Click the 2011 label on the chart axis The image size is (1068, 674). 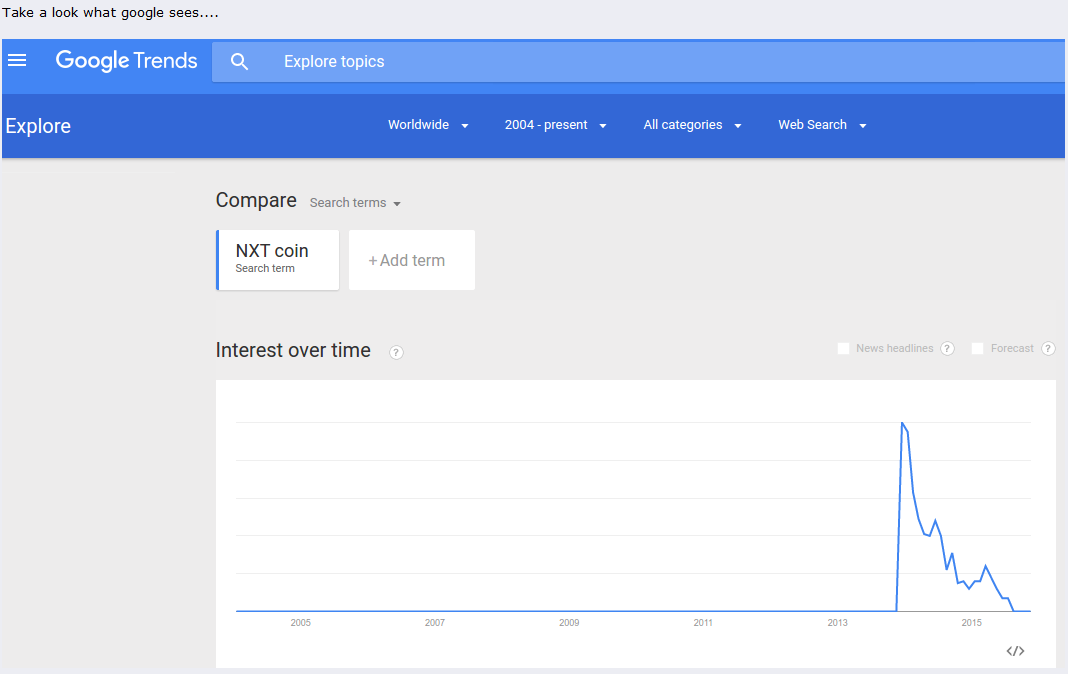703,623
